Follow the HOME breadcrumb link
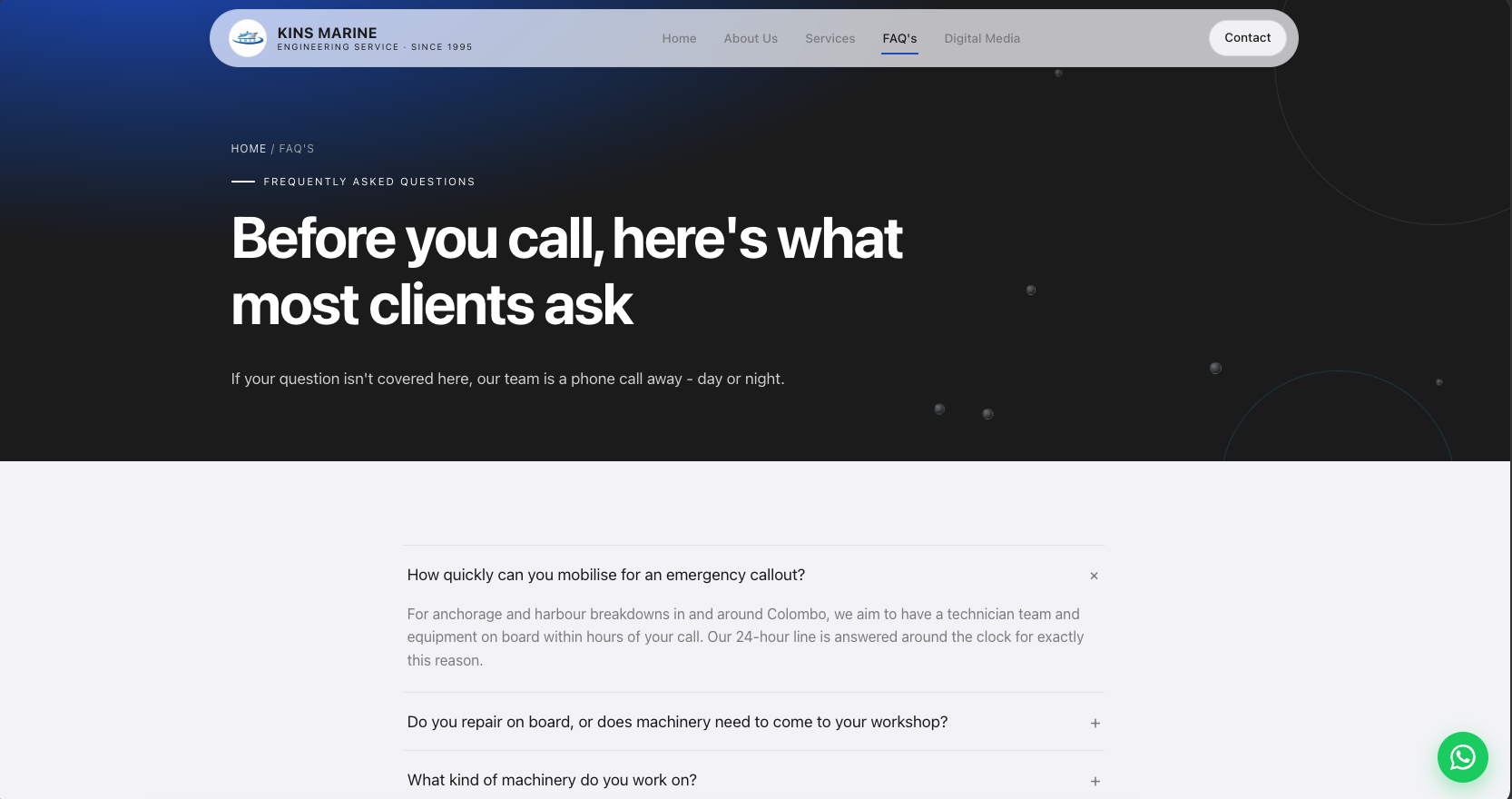 249,149
